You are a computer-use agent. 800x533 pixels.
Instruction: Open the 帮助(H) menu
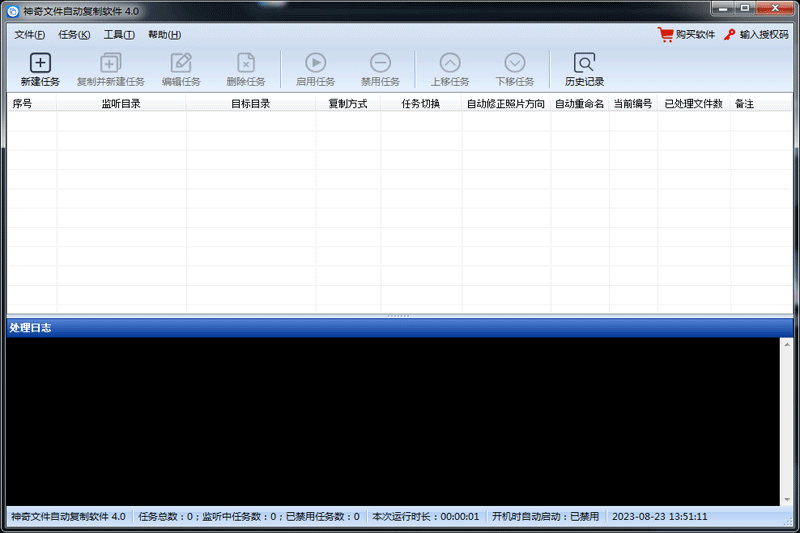[164, 35]
